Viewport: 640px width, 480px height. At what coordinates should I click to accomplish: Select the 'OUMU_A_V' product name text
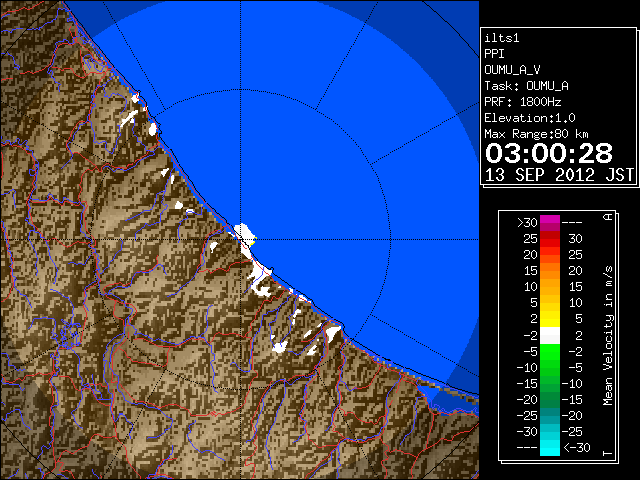[x=512, y=70]
